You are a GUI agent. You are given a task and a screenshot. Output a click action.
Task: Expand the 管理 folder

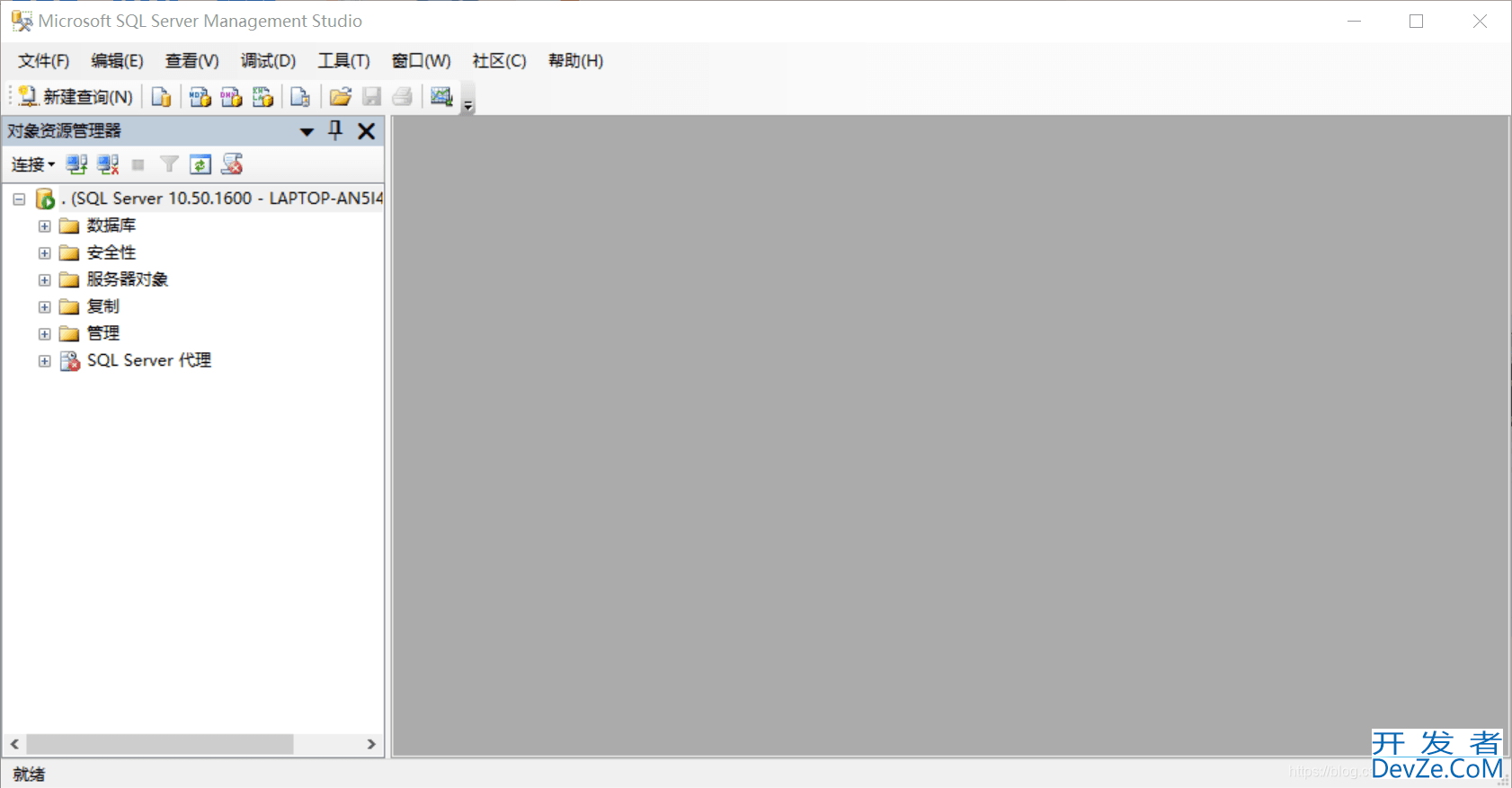[x=44, y=333]
